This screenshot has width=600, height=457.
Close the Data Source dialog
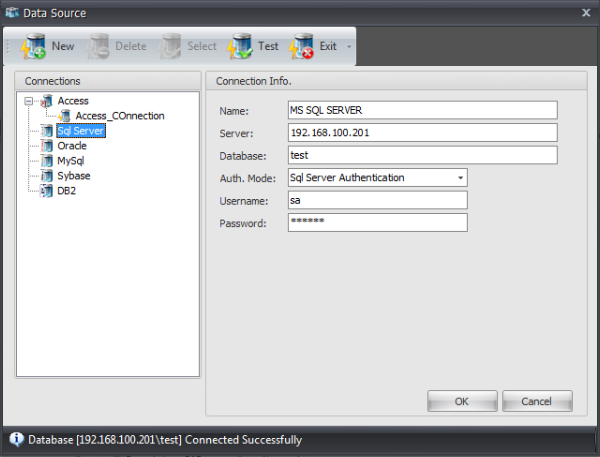[x=586, y=13]
